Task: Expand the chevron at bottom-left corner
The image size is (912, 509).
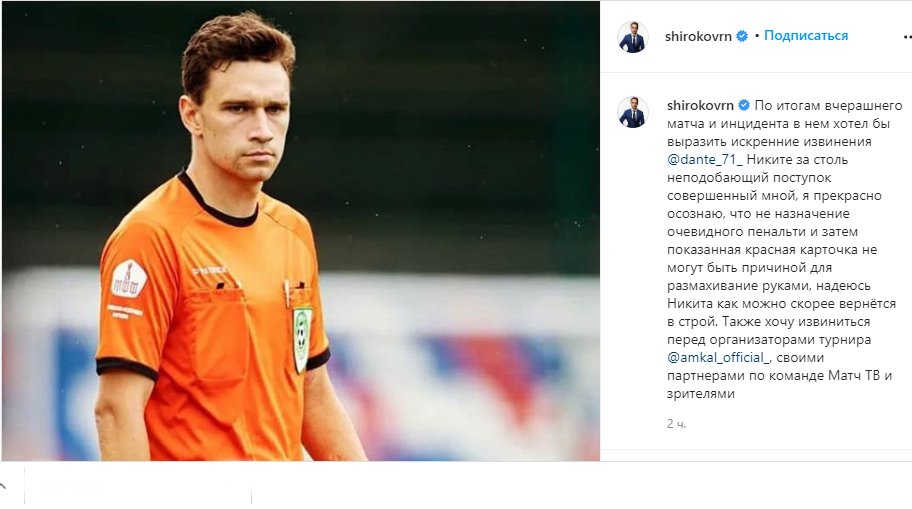Action: click(3, 486)
